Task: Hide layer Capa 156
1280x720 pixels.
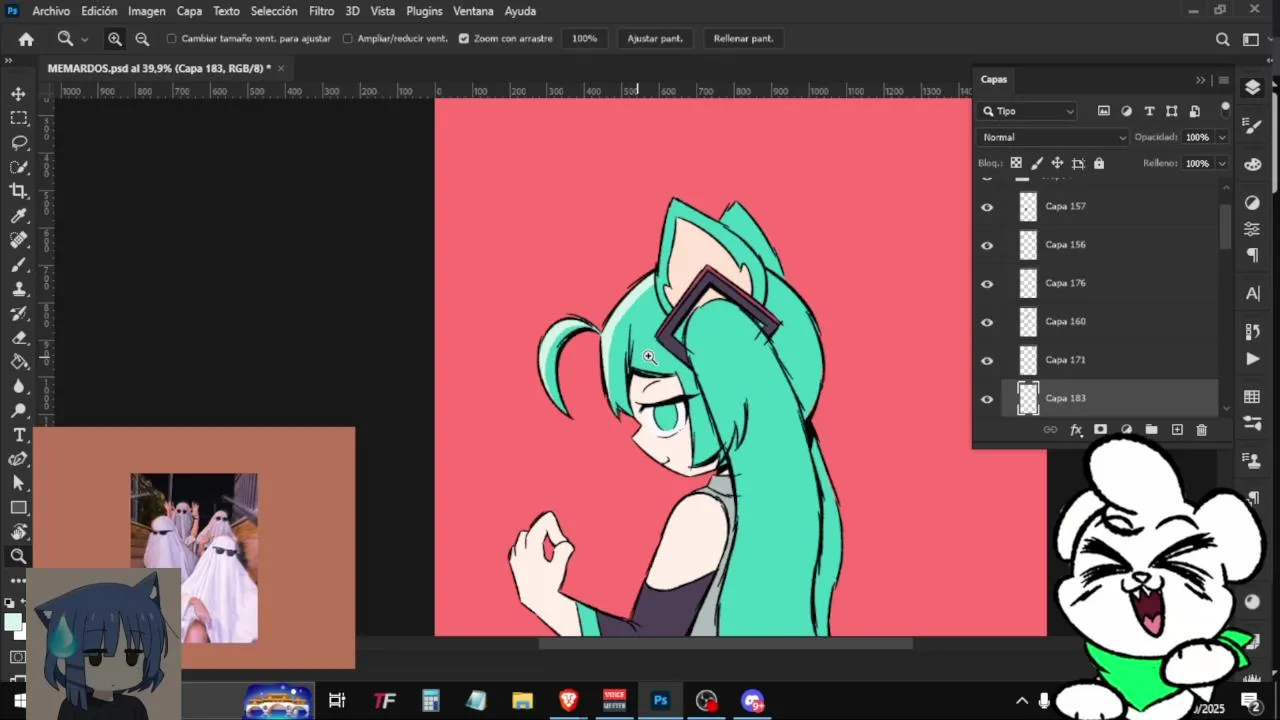Action: pos(987,246)
